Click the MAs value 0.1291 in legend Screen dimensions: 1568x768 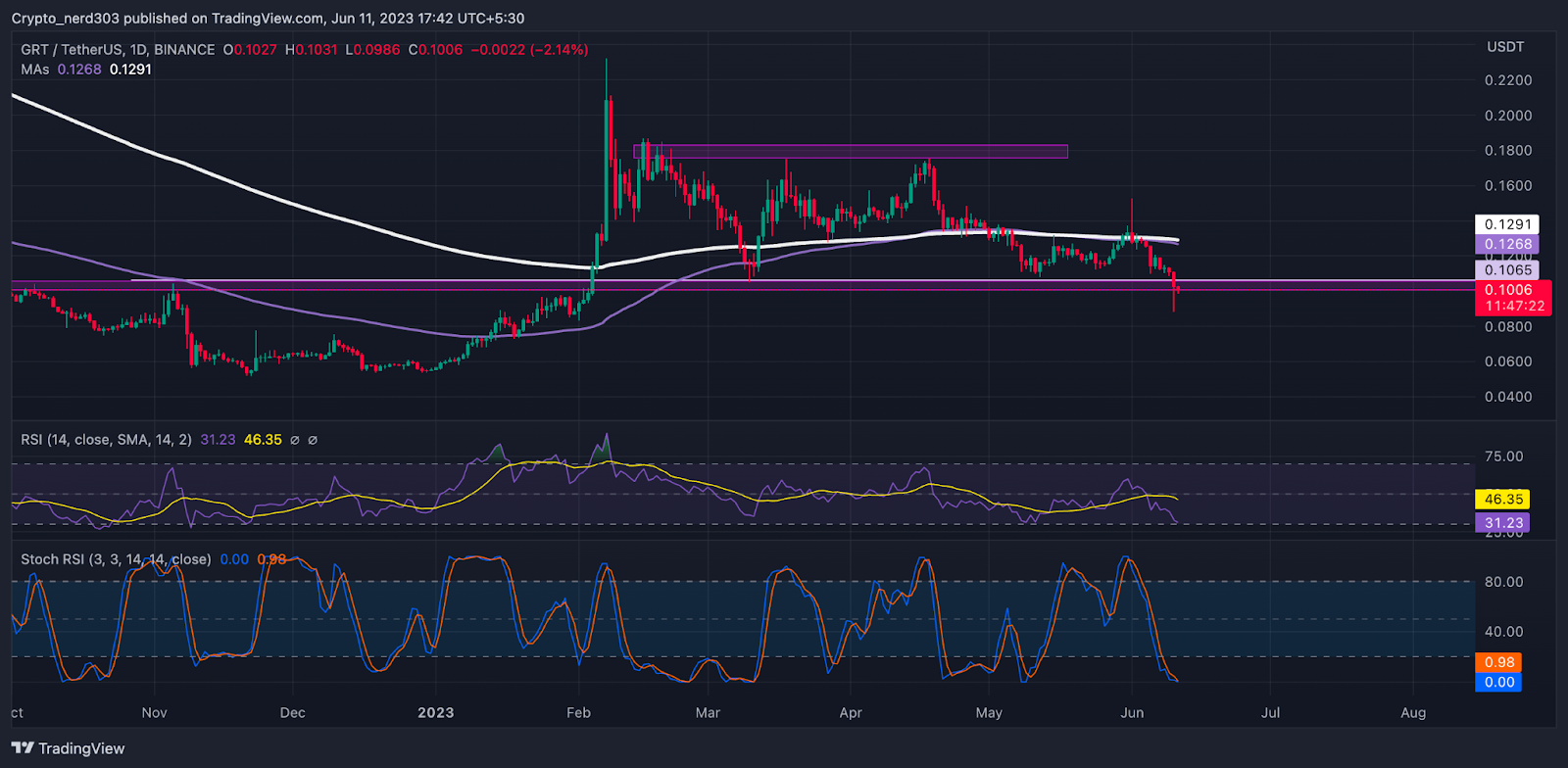130,70
